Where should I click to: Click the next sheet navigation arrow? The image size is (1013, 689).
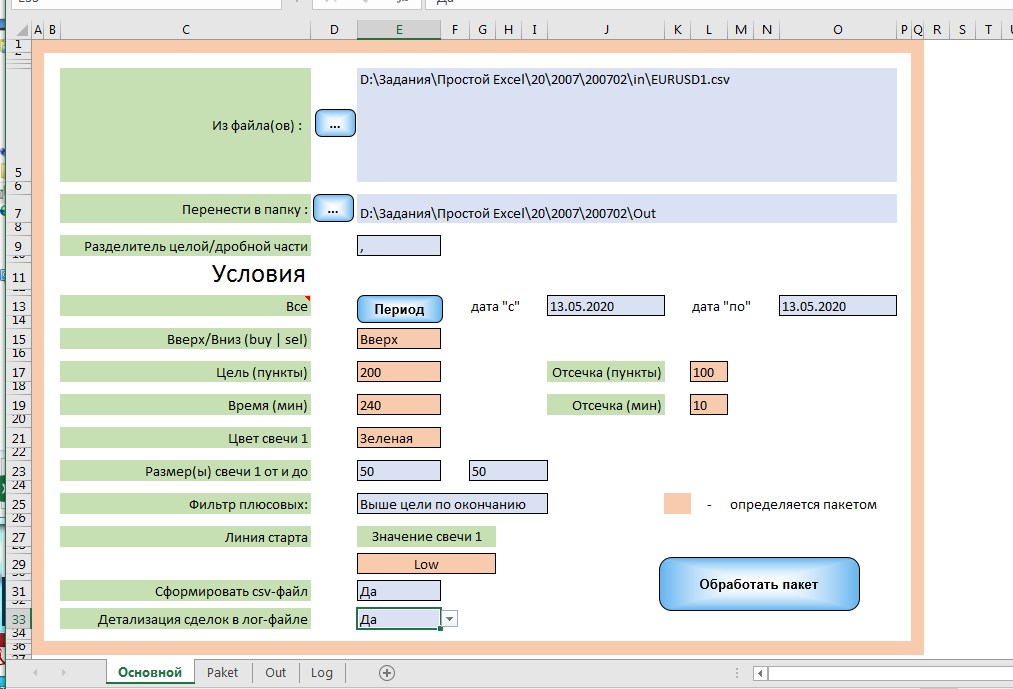(63, 673)
